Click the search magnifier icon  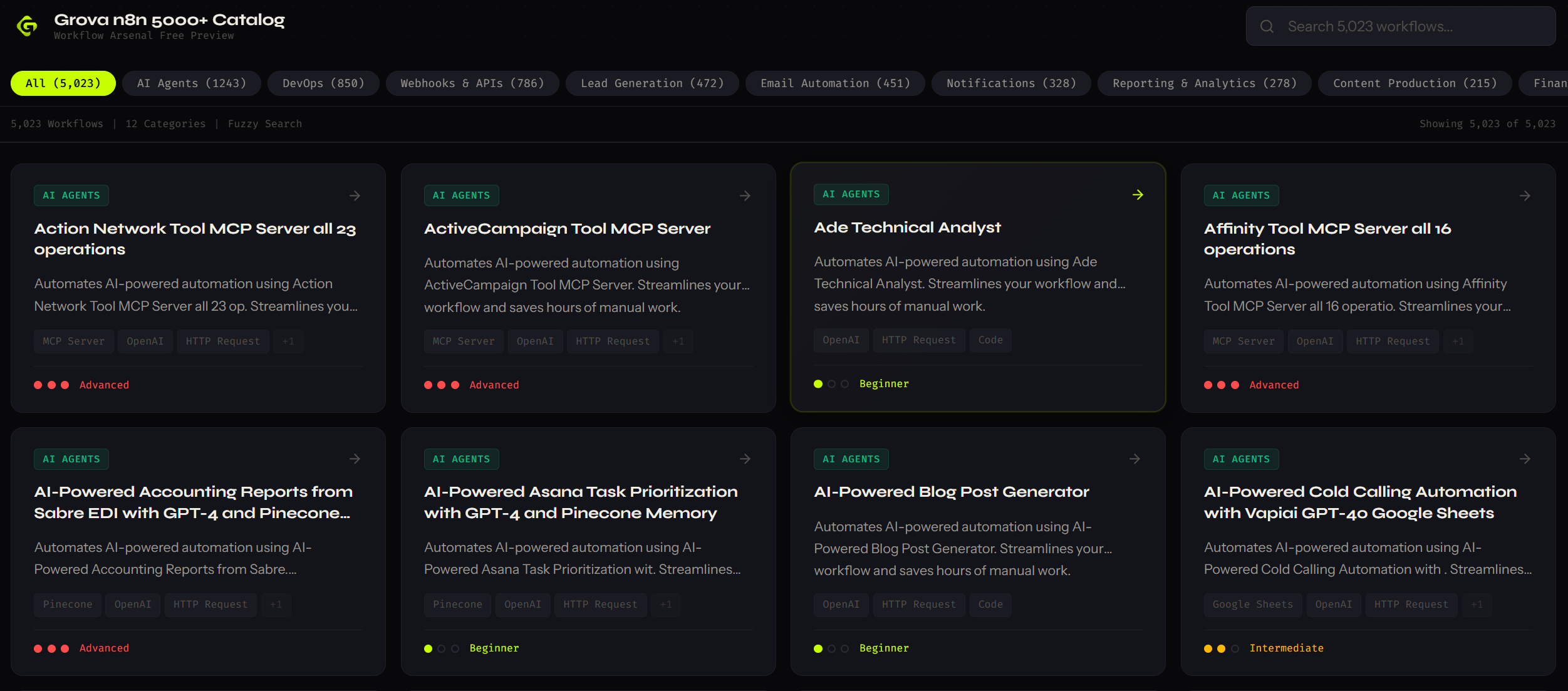tap(1267, 26)
